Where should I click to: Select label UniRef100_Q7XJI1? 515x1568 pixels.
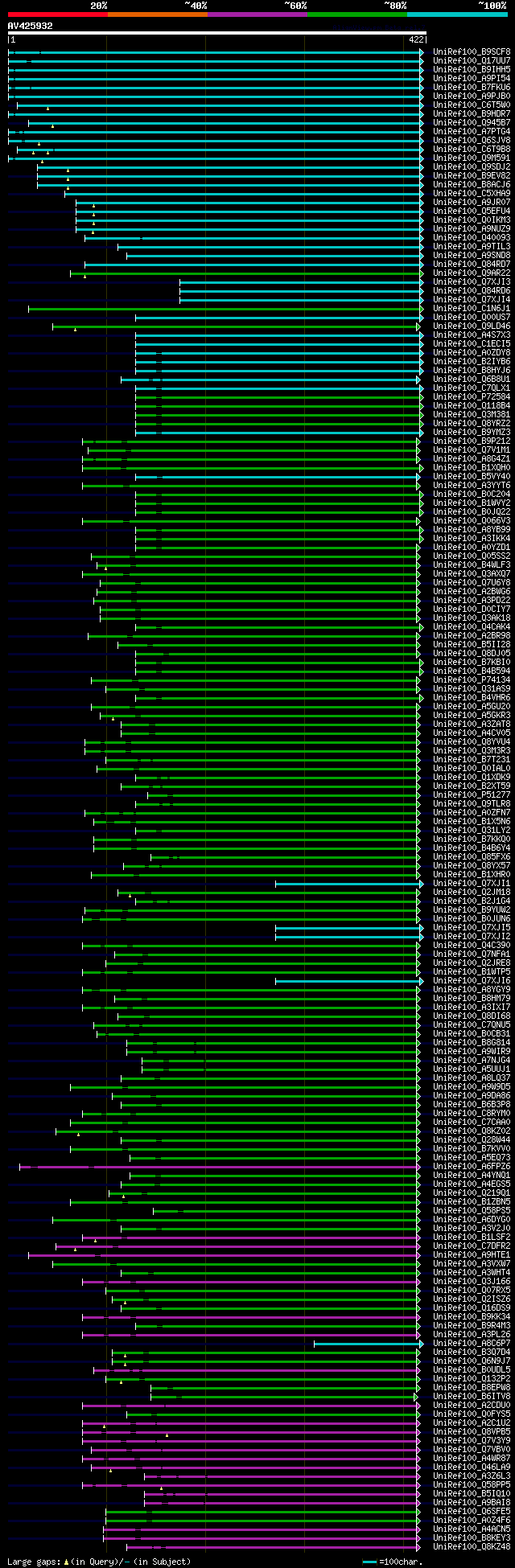pos(472,884)
